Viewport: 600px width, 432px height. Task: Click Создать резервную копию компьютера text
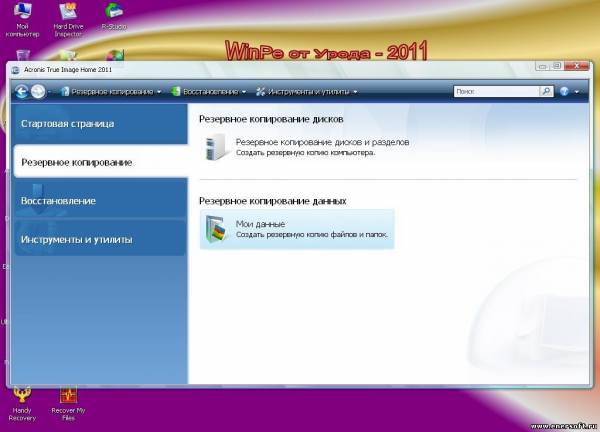pyautogui.click(x=305, y=153)
